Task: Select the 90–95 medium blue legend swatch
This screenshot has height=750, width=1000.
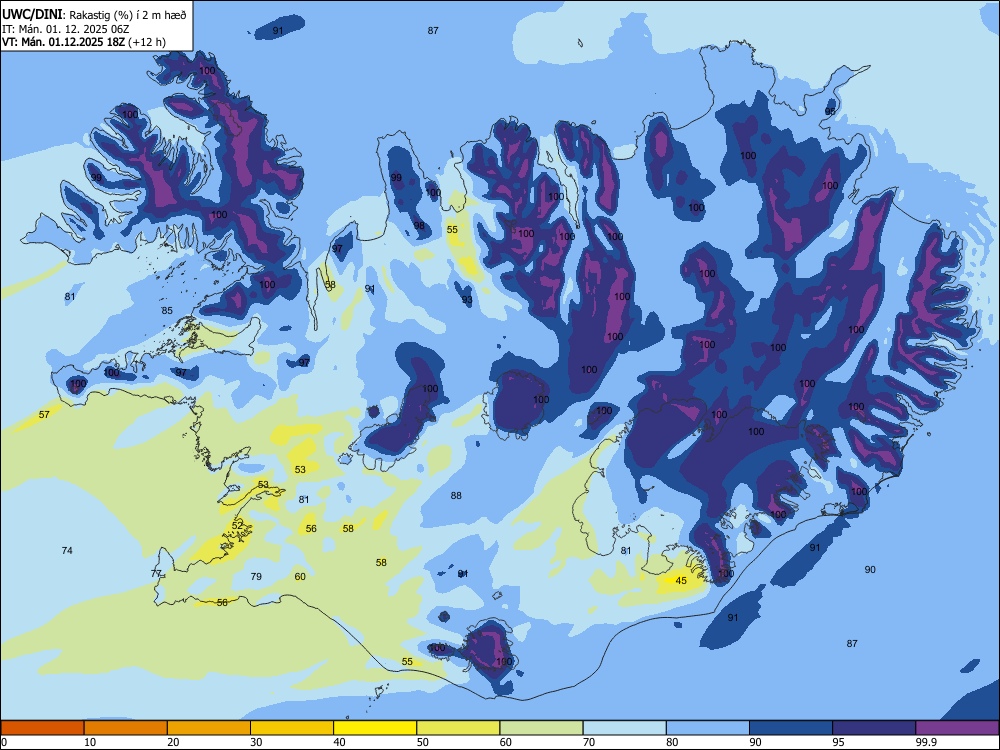Action: point(791,728)
